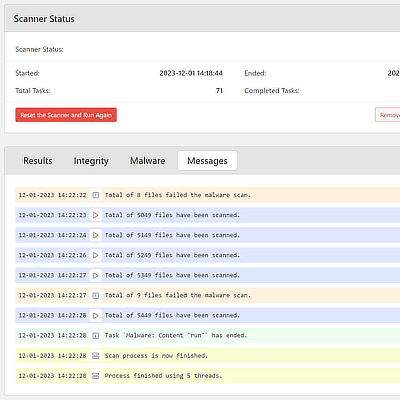Open the Malware tab

coord(147,161)
